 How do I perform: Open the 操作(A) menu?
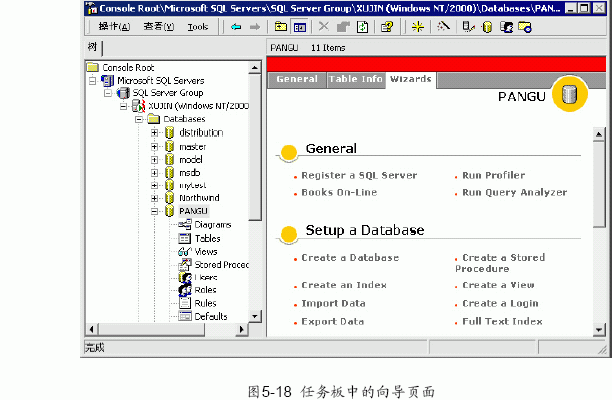tap(114, 27)
